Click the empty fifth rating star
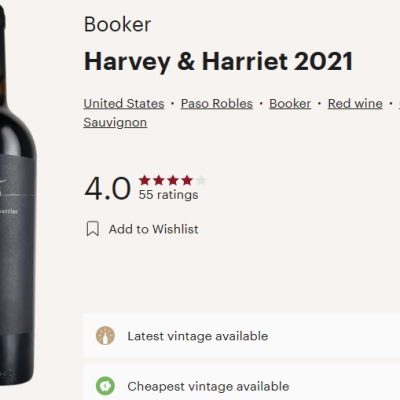This screenshot has width=400, height=400. [201, 180]
